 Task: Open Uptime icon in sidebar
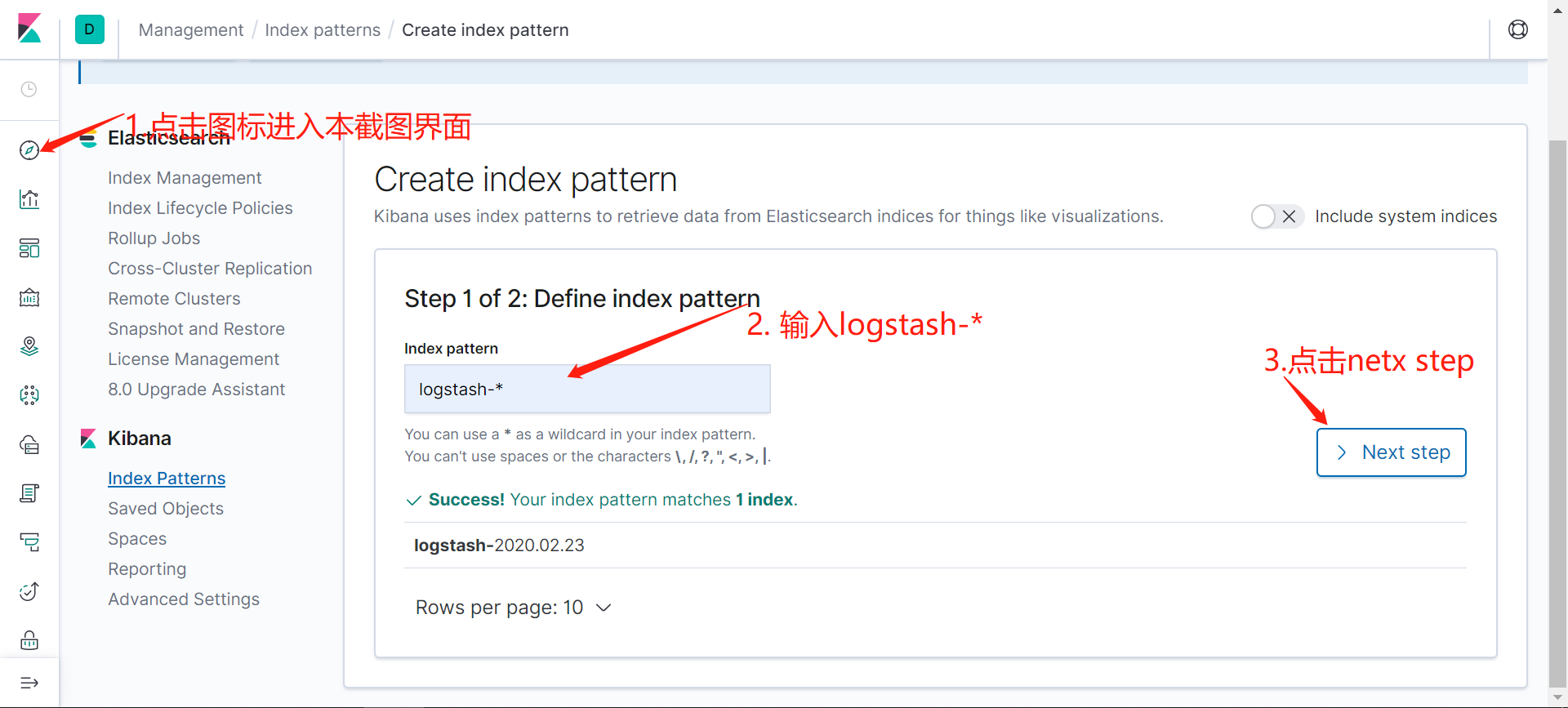click(29, 591)
